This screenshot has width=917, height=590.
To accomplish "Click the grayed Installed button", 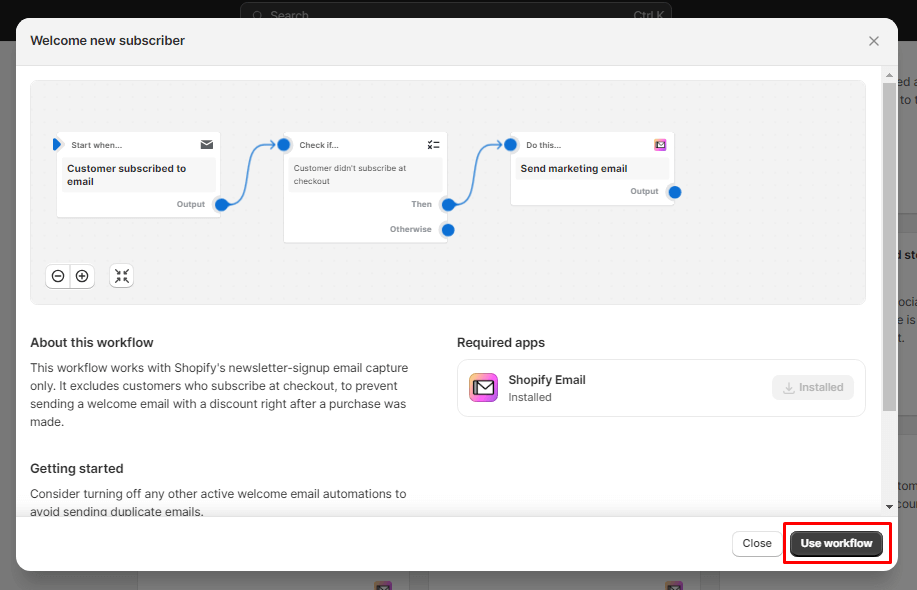I will 812,387.
